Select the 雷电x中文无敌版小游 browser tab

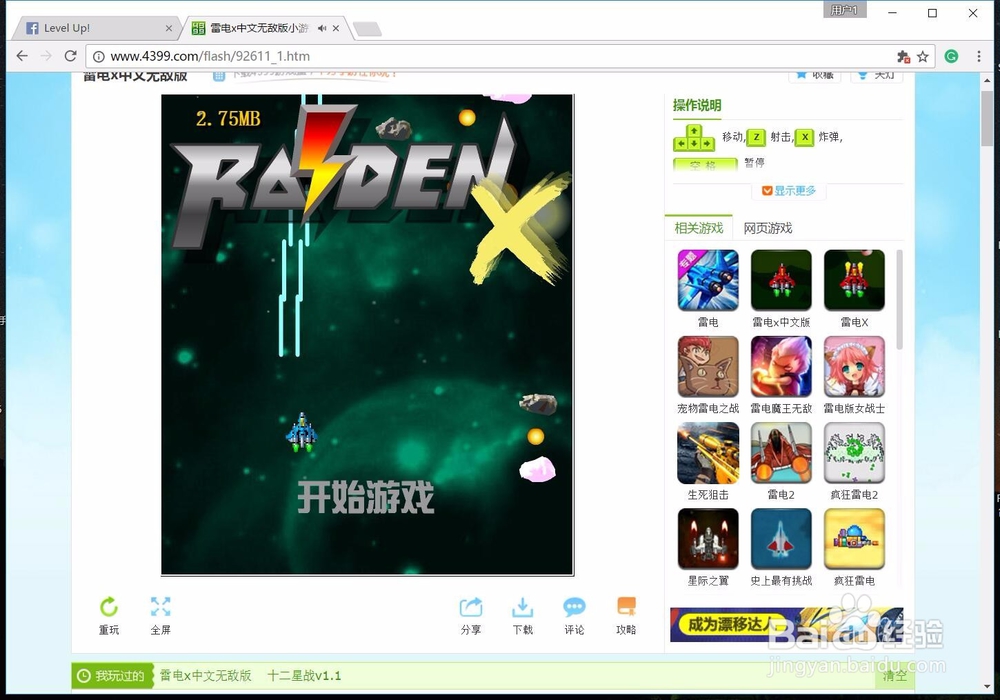[x=261, y=28]
